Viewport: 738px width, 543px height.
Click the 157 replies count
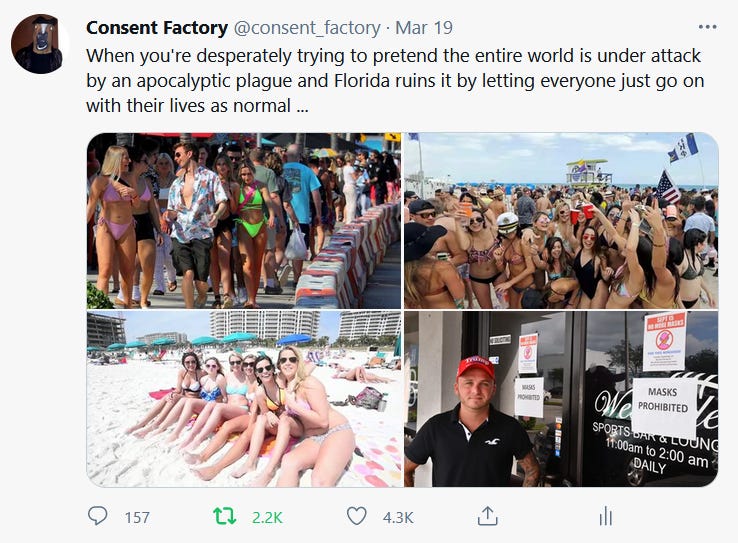click(137, 518)
